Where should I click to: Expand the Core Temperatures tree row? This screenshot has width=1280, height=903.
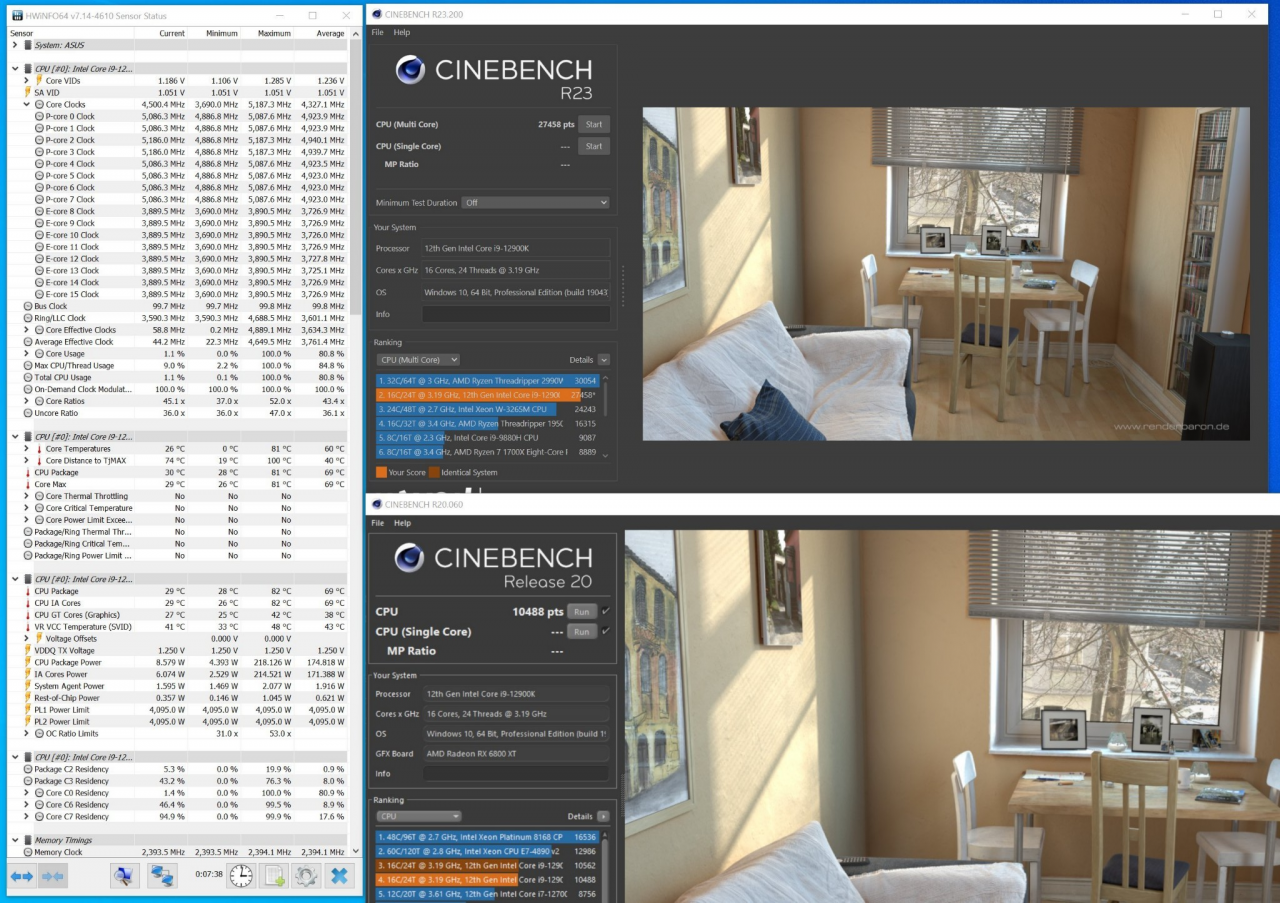pos(26,449)
